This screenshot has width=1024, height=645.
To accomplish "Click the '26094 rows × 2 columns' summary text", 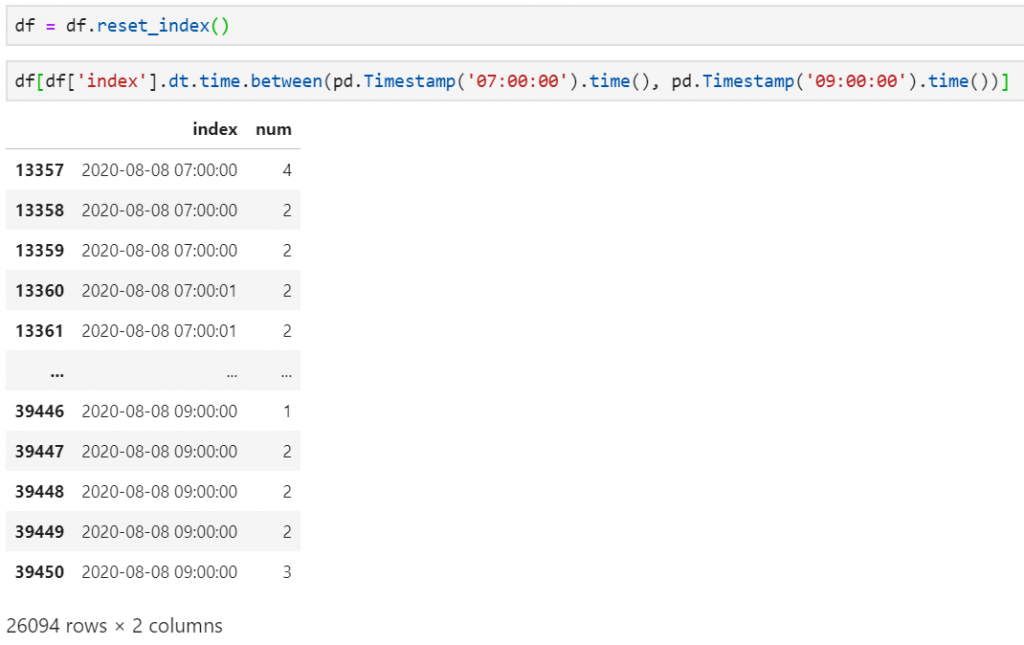I will click(x=114, y=626).
